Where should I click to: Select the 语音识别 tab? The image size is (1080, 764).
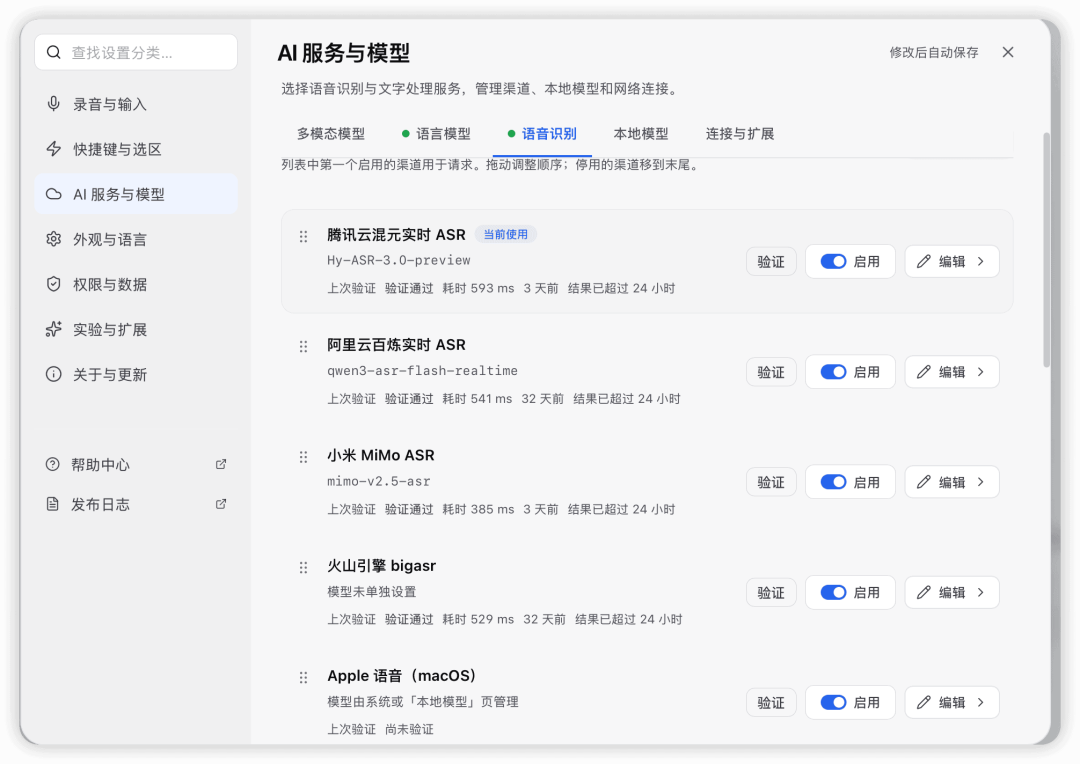(542, 134)
